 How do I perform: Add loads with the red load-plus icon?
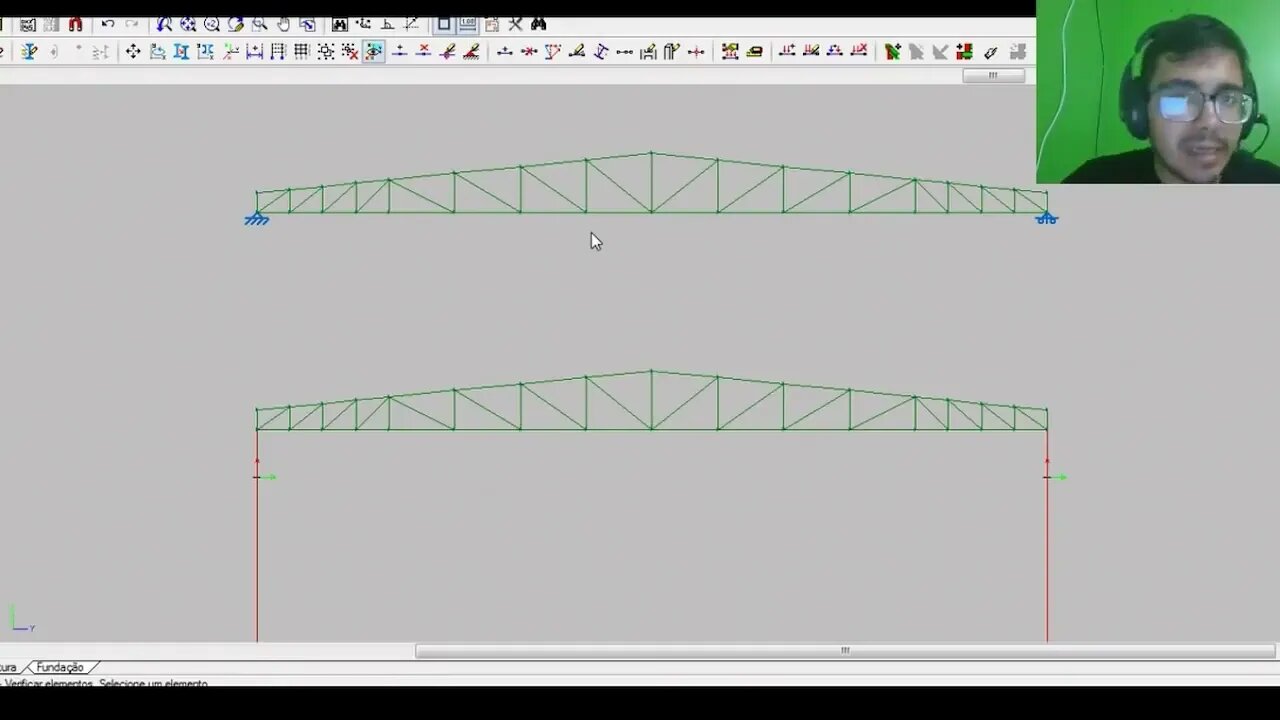point(787,51)
